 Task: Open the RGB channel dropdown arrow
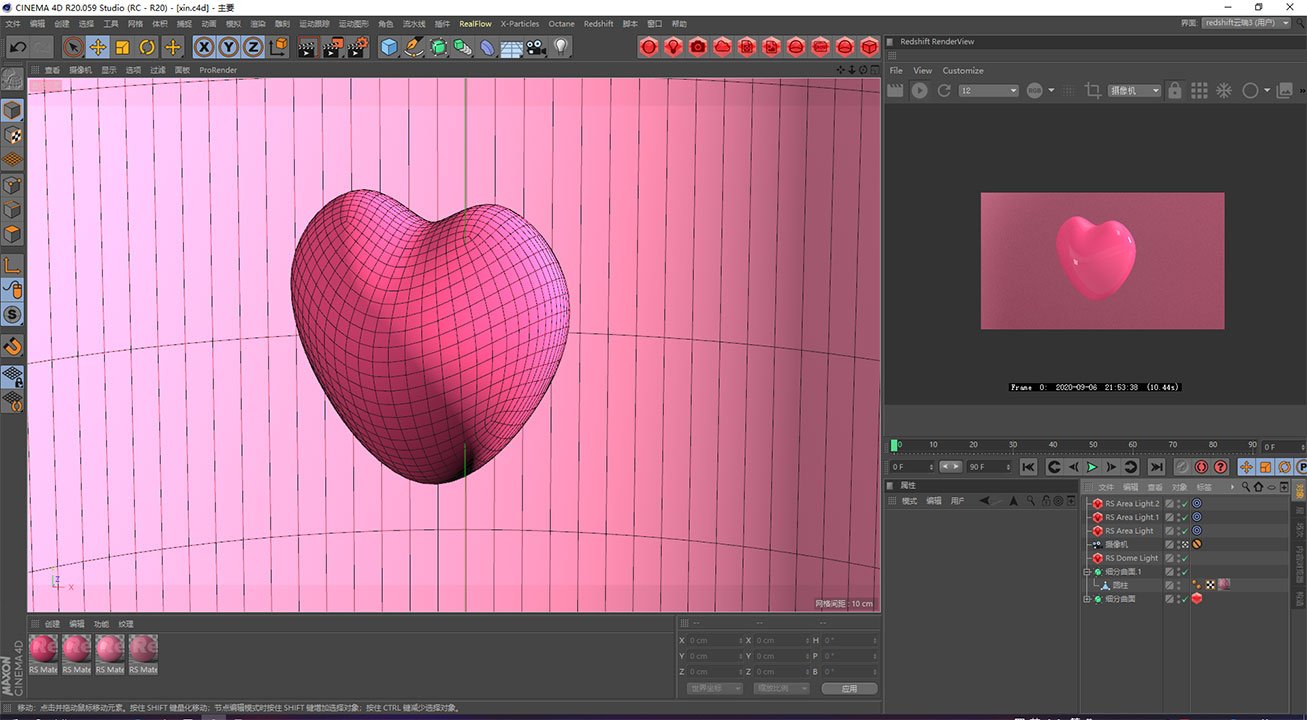point(1051,90)
